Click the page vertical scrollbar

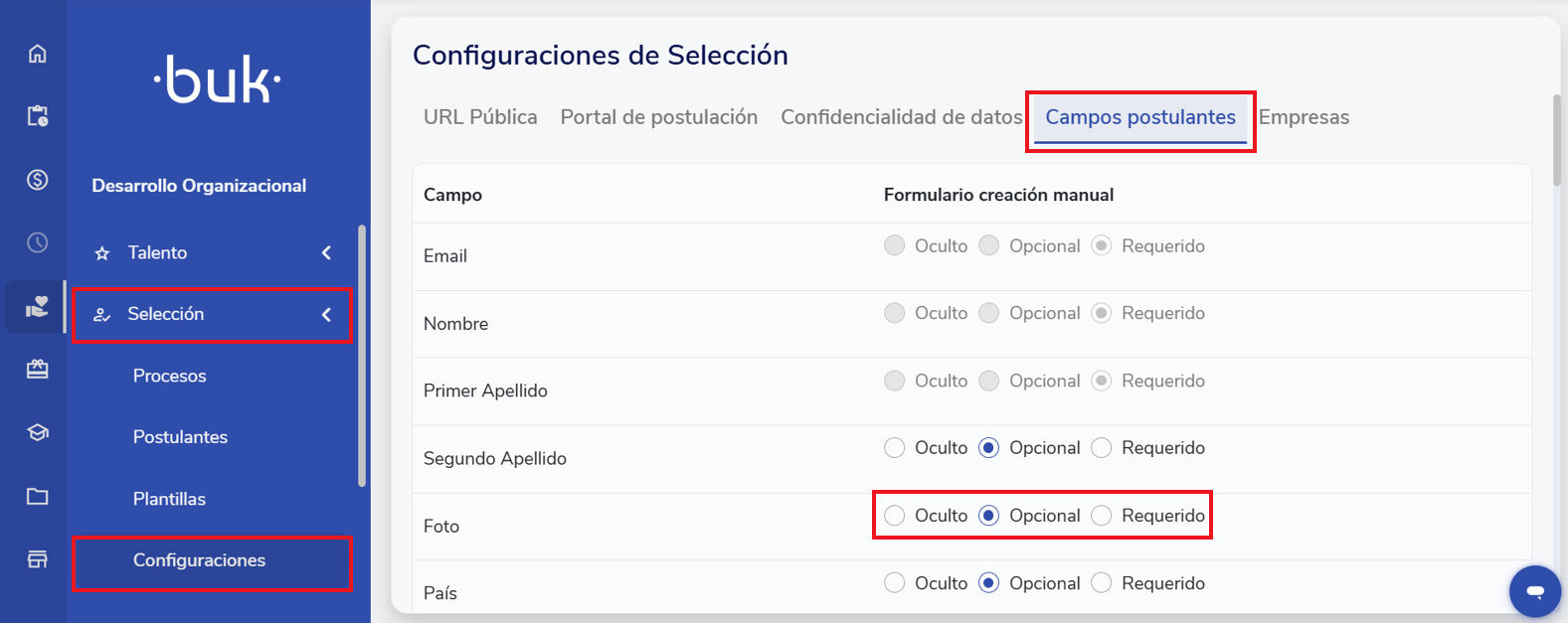coord(1556,139)
